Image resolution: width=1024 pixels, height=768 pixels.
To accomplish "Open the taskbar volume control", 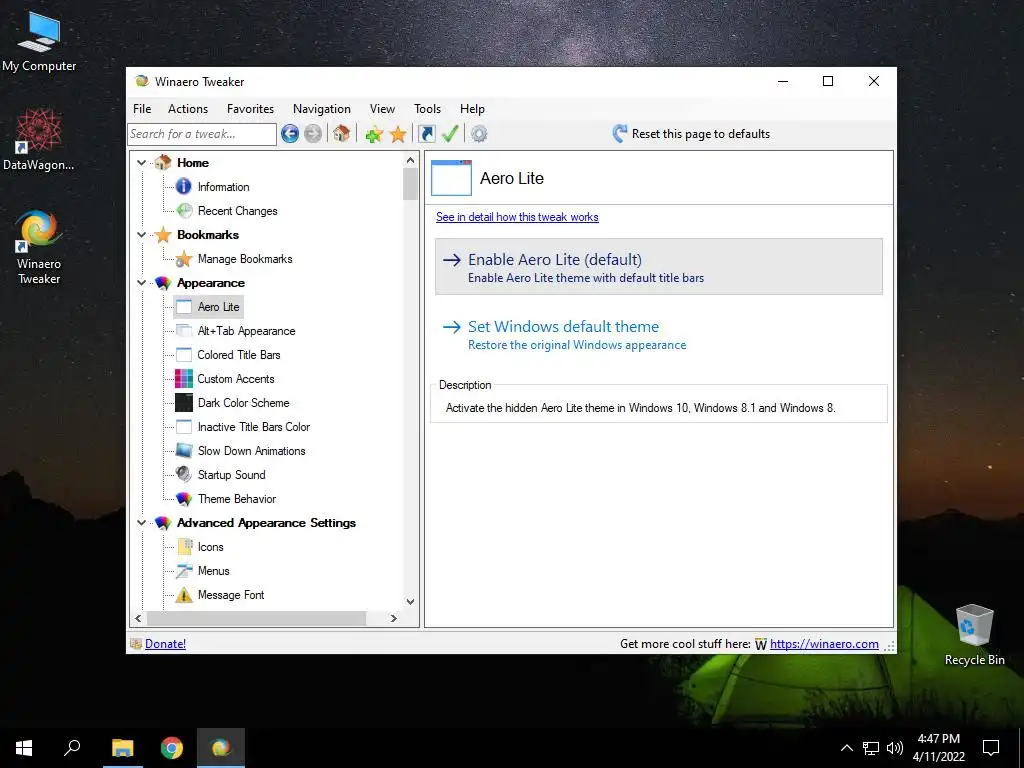I will (x=895, y=748).
